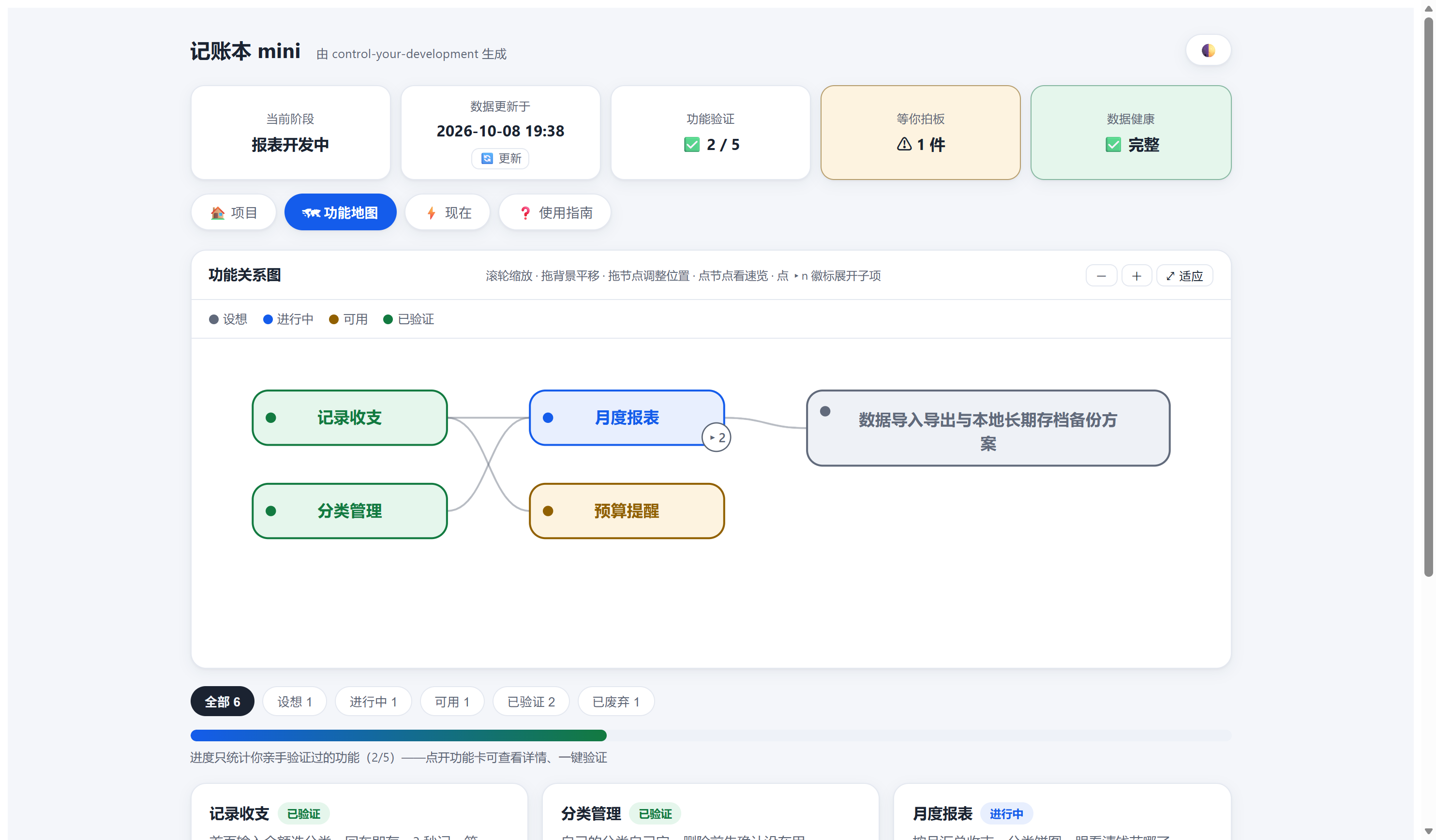Open the 分类管理 feature card below
This screenshot has height=840, width=1436.
coord(711,812)
